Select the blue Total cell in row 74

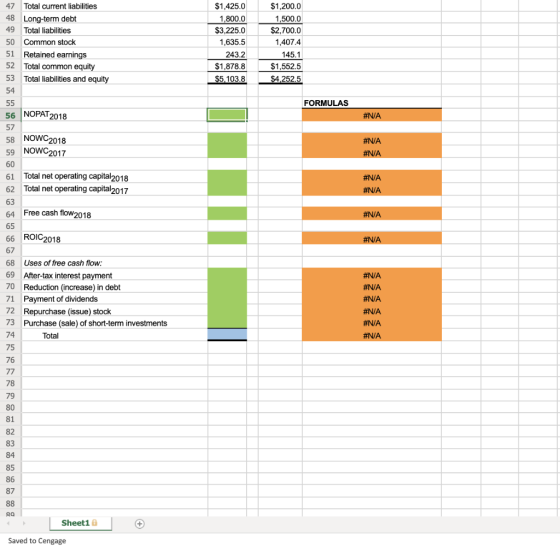pyautogui.click(x=227, y=335)
